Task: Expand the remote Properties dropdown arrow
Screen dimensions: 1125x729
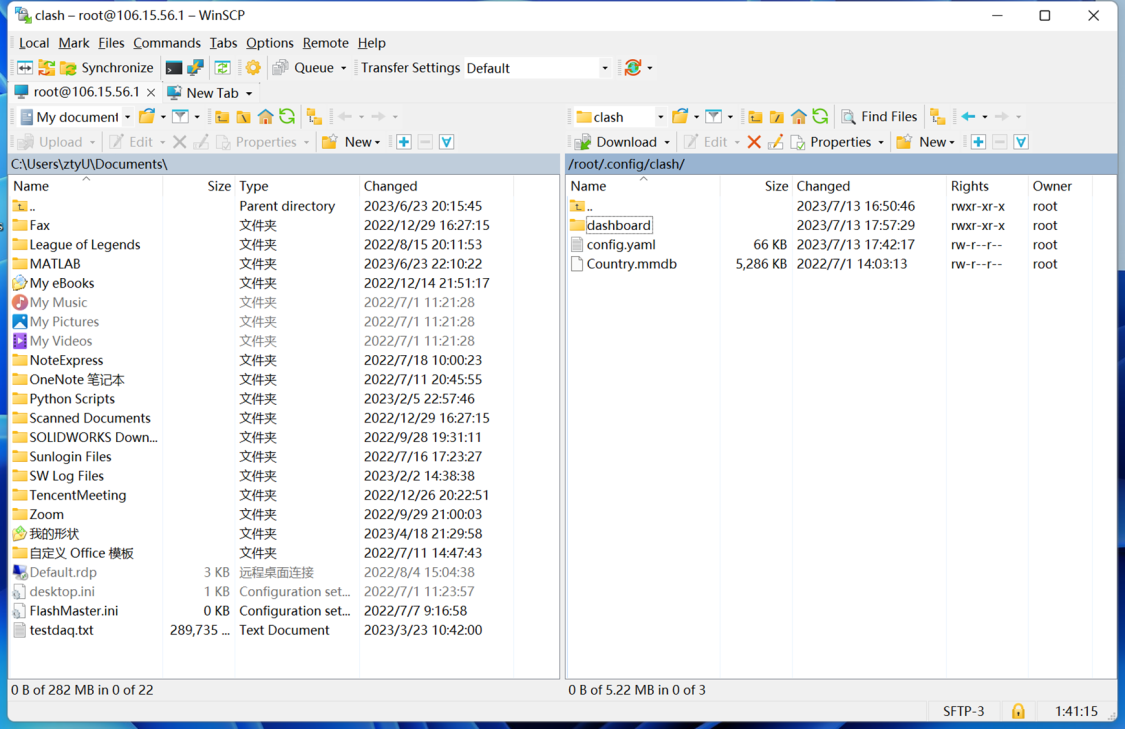Action: point(881,143)
